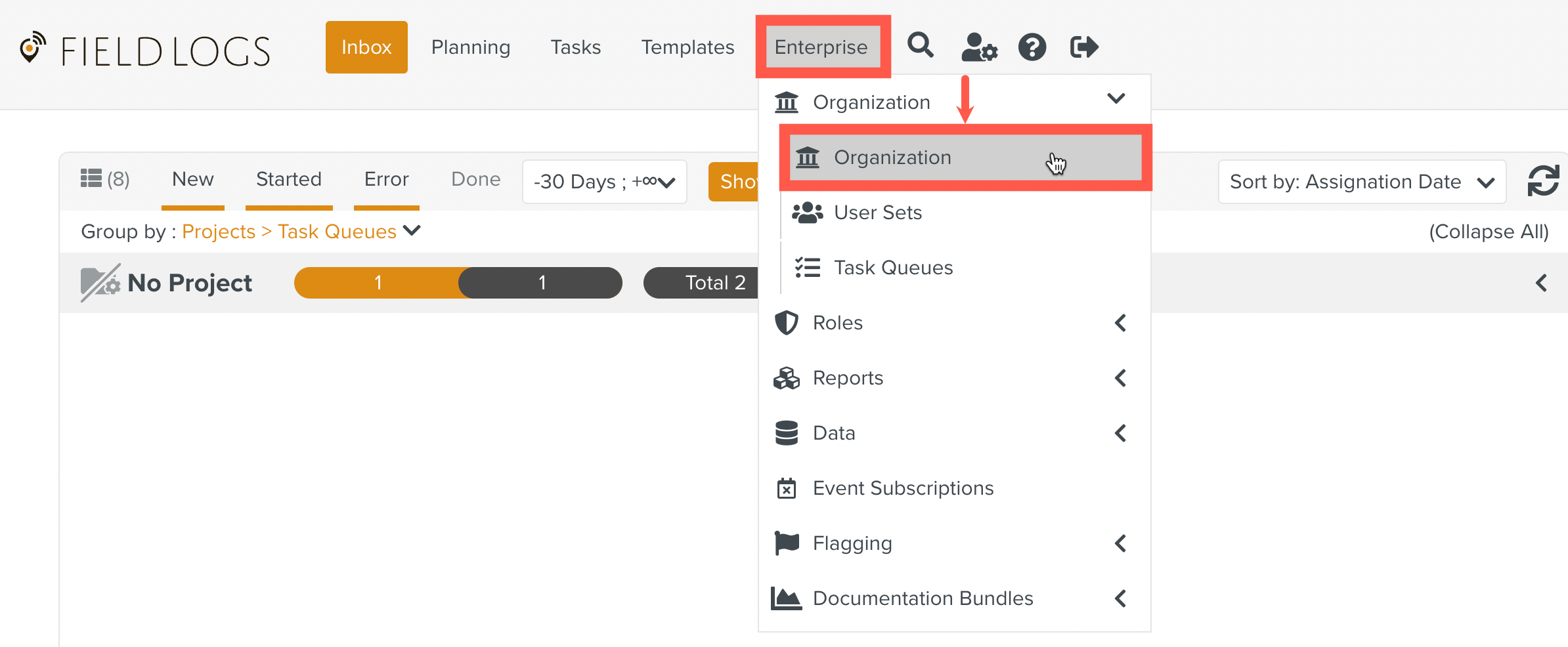Open Event Subscriptions menu entry
Image resolution: width=1568 pixels, height=647 pixels.
(x=903, y=488)
